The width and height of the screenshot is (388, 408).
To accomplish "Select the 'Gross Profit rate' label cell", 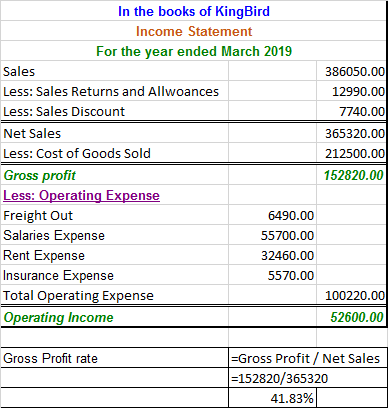I will pos(115,358).
